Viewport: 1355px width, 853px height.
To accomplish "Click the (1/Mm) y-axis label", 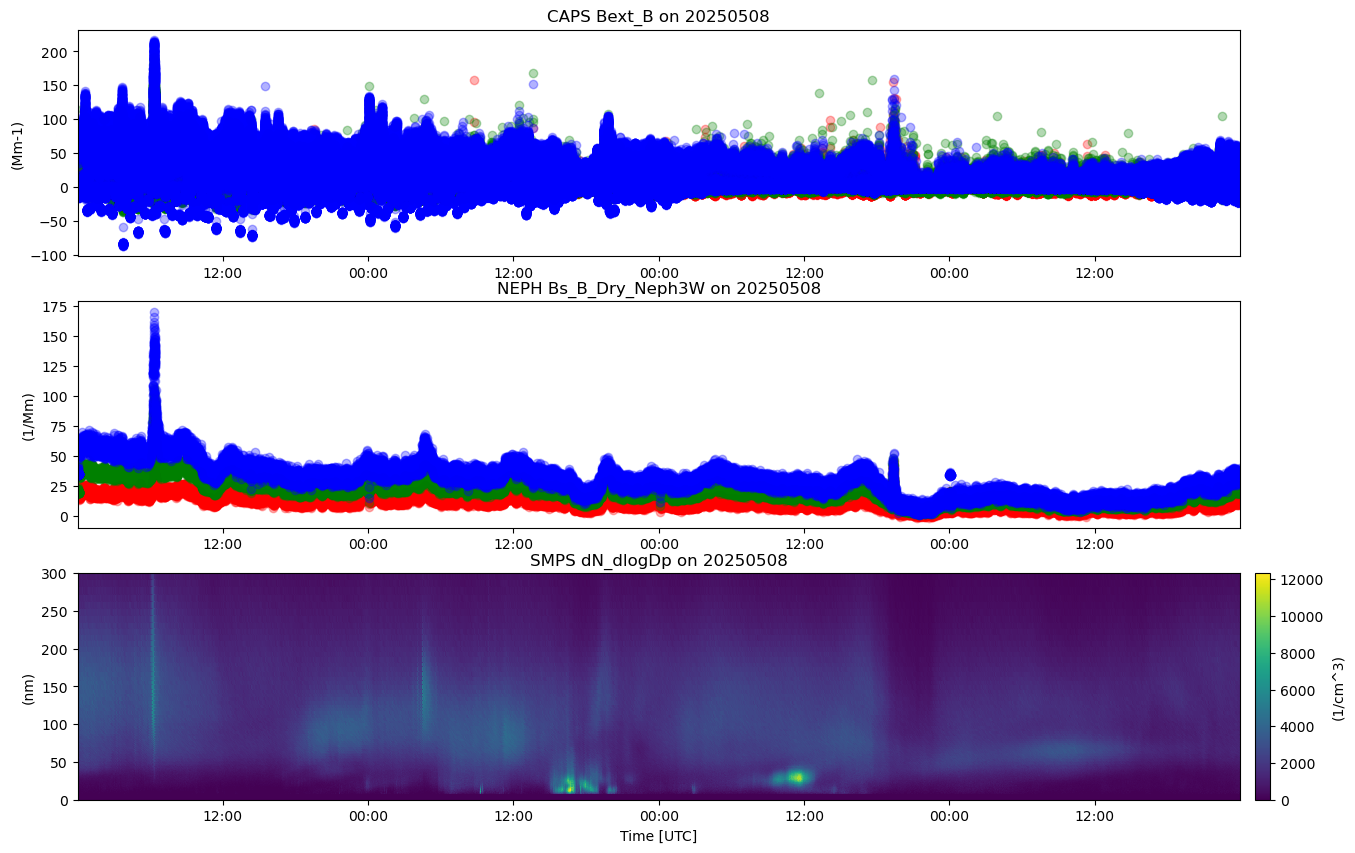I will pyautogui.click(x=27, y=415).
